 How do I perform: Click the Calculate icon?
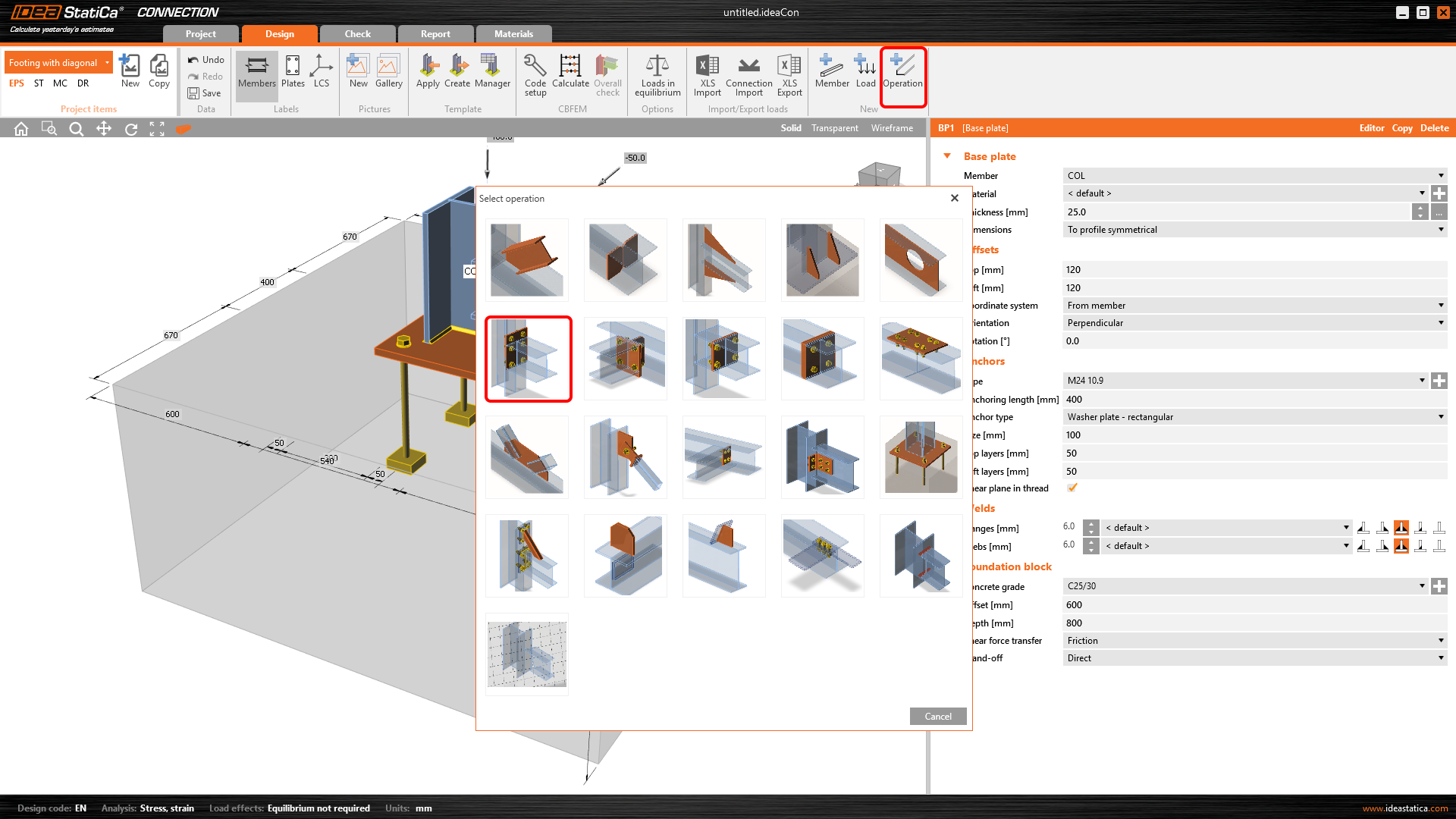coord(570,72)
